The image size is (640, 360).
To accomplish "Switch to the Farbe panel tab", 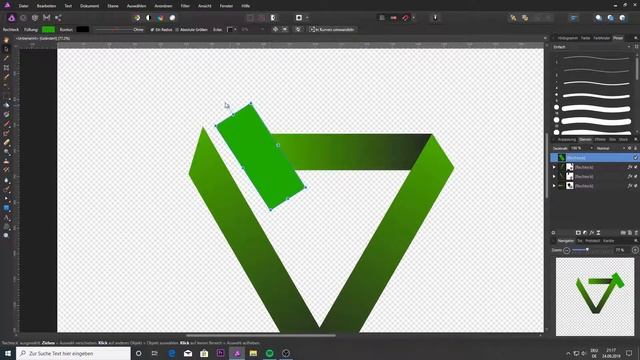I will [586, 38].
